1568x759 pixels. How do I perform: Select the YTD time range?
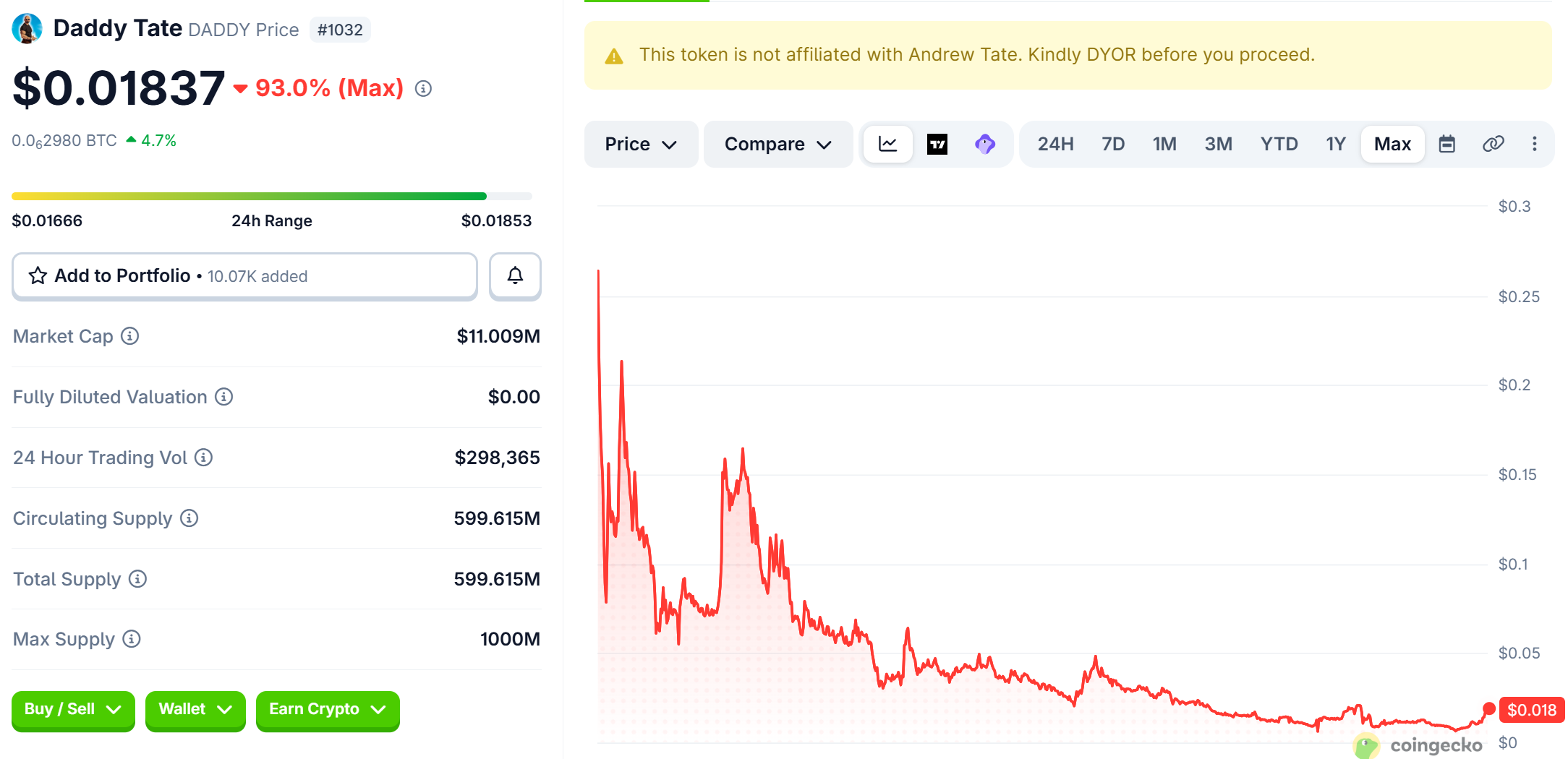1279,144
